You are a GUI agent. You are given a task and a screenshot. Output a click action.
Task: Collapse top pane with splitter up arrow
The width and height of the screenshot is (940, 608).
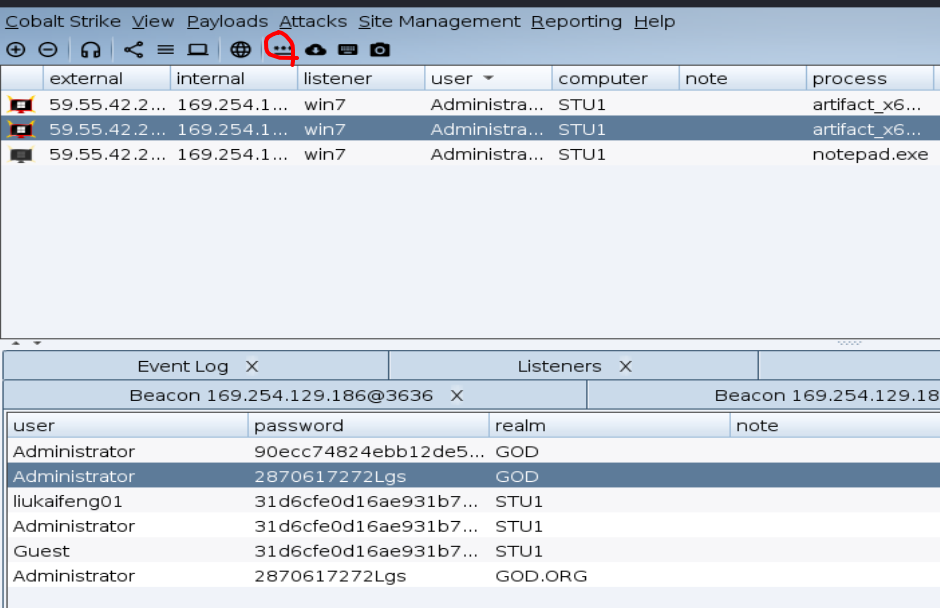coord(16,343)
